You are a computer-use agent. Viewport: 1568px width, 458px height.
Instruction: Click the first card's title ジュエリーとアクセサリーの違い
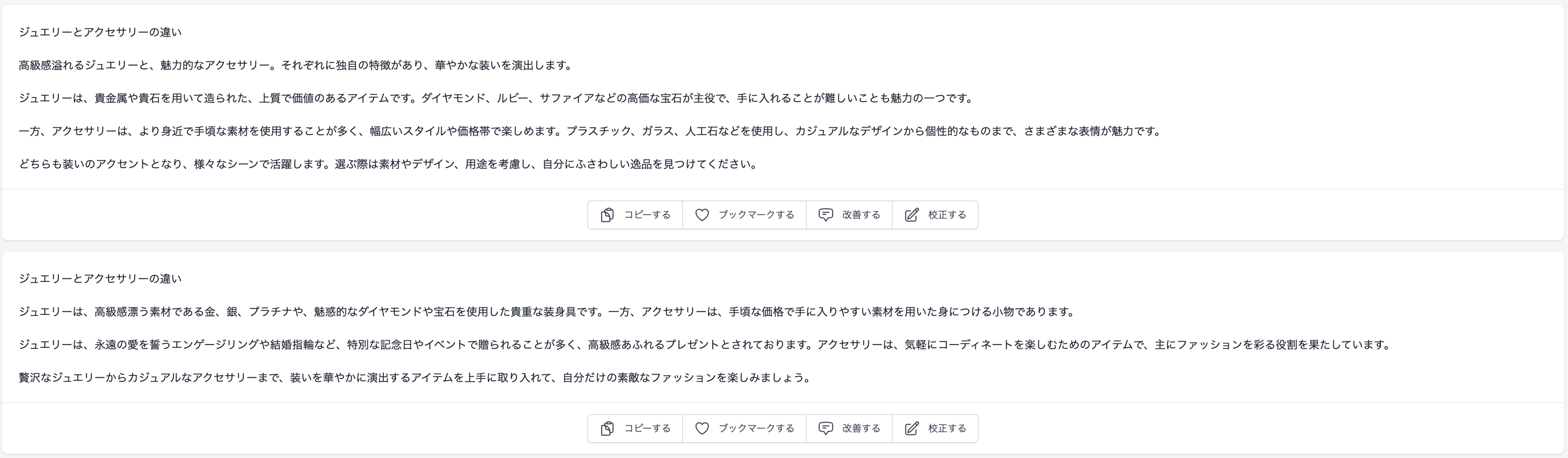point(100,32)
